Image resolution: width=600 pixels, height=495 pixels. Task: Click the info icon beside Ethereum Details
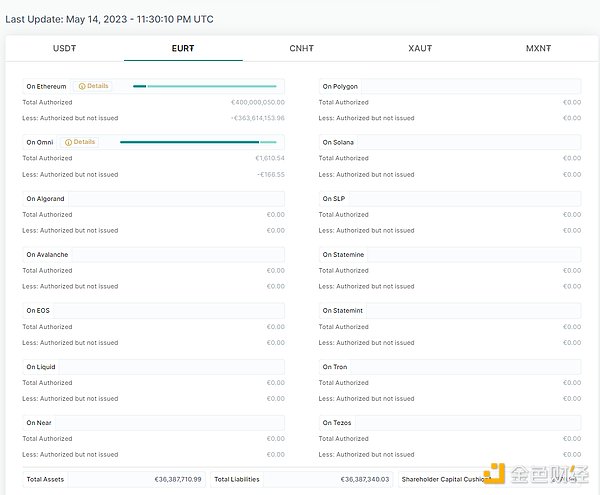point(82,86)
